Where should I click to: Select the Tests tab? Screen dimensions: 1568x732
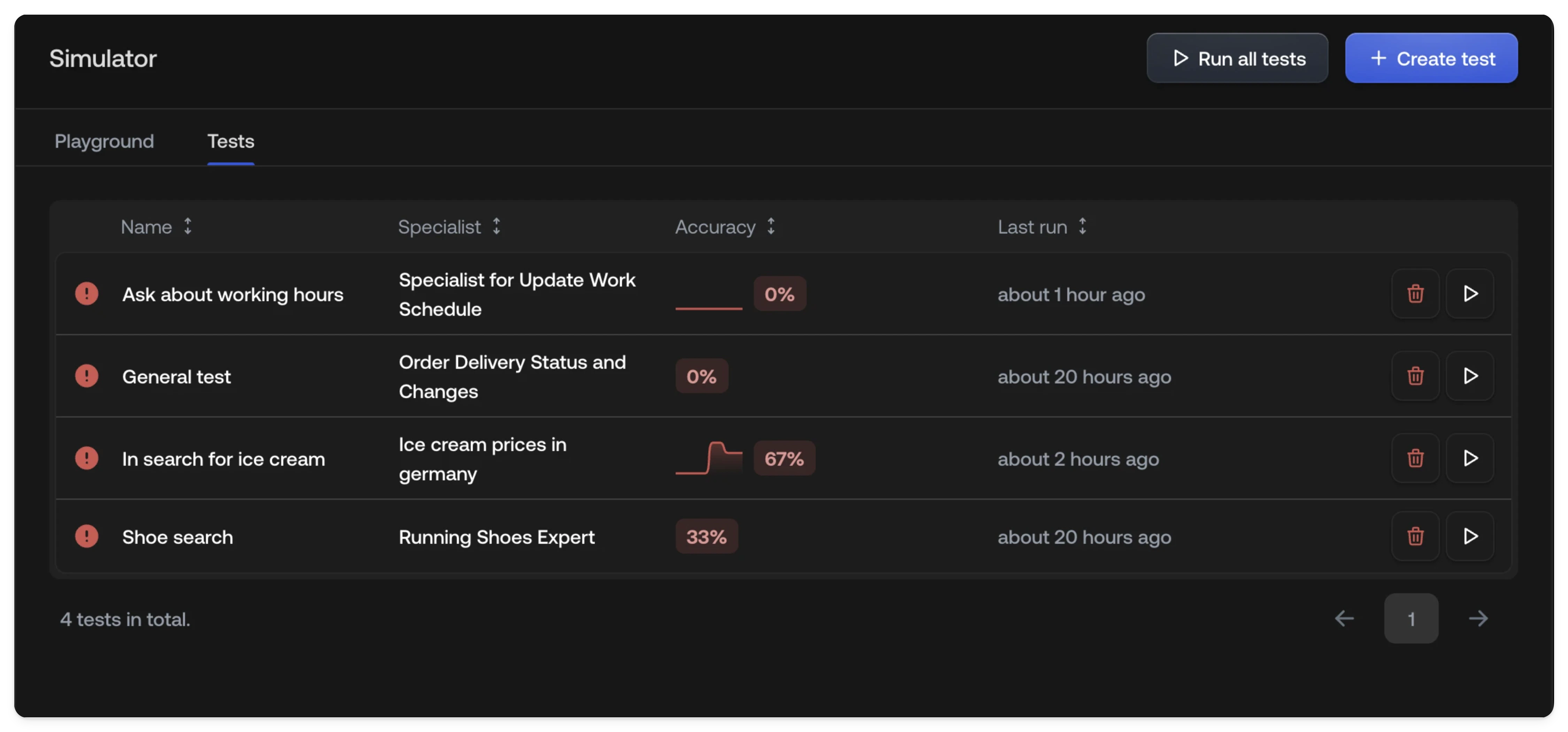point(231,141)
